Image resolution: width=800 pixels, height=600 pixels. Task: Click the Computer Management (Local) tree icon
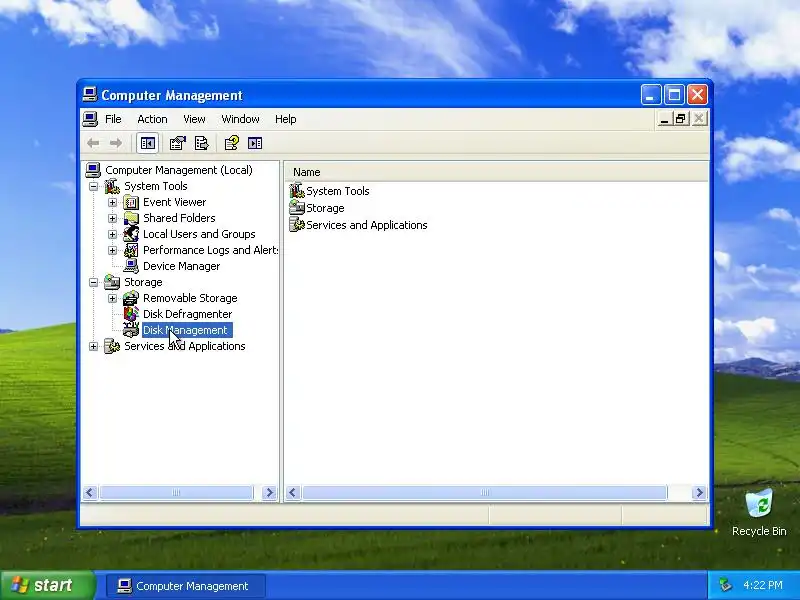tap(93, 170)
